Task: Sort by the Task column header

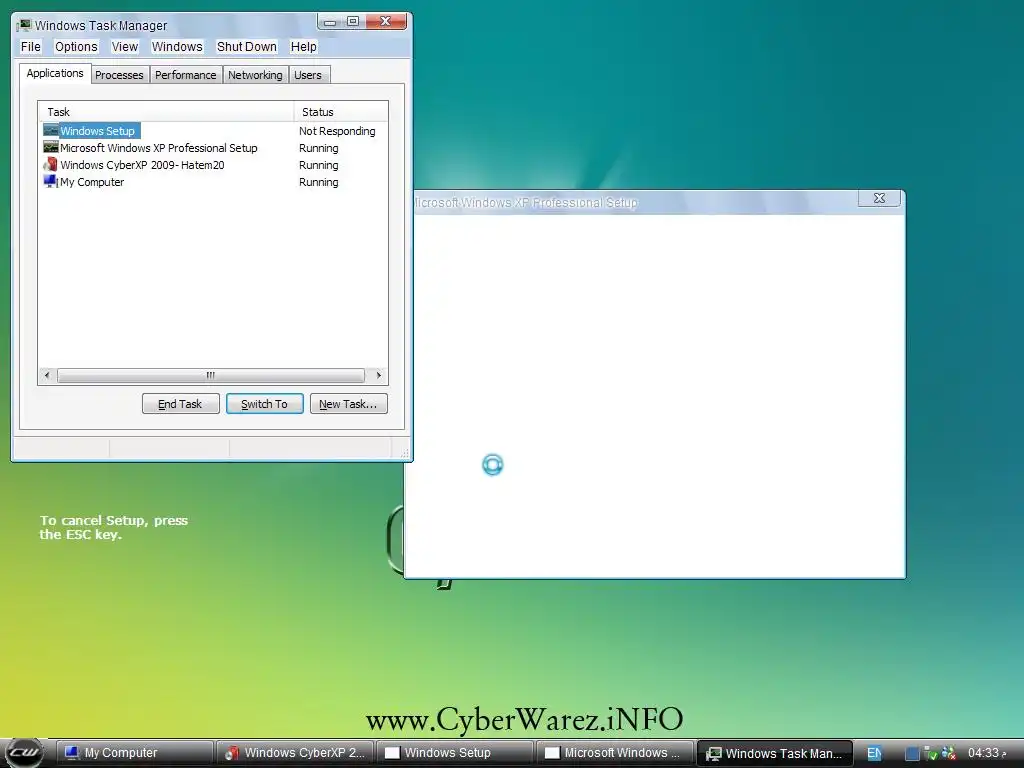Action: coord(166,112)
